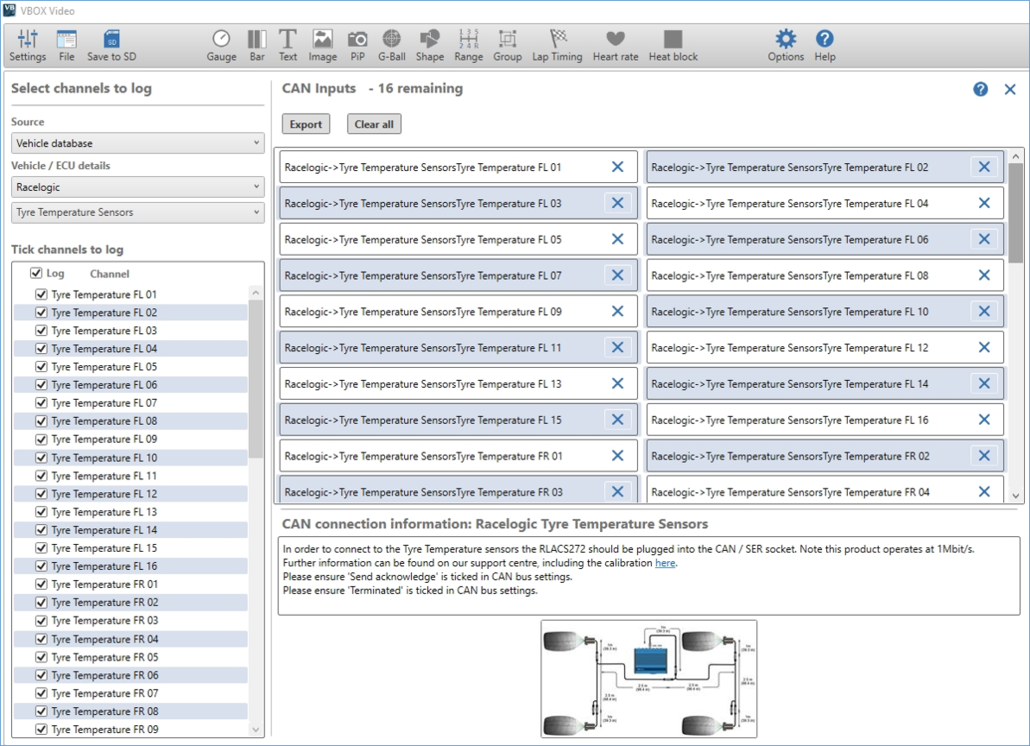The image size is (1030, 746).
Task: Click the Save to SD icon
Action: point(112,45)
